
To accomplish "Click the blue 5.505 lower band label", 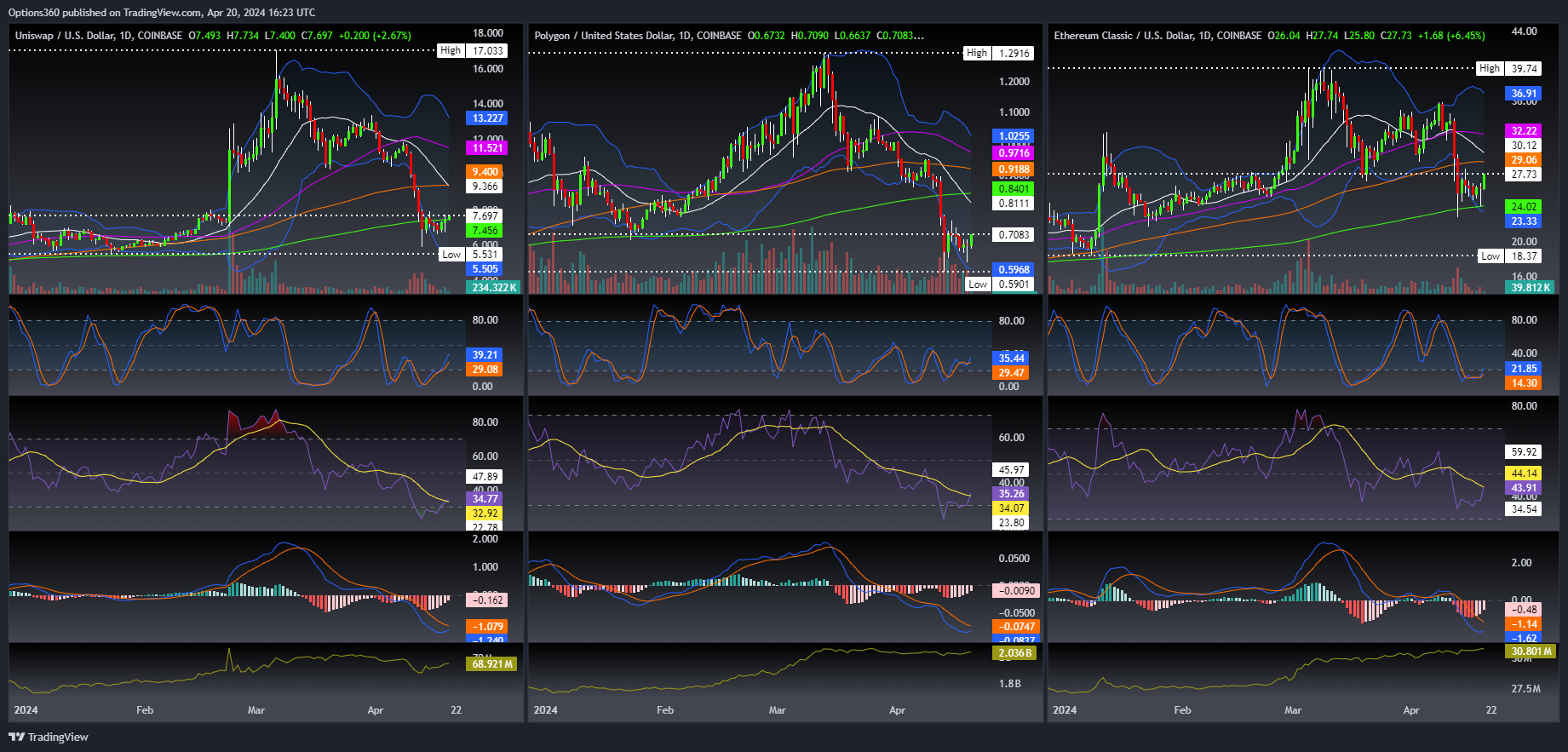I will point(485,269).
